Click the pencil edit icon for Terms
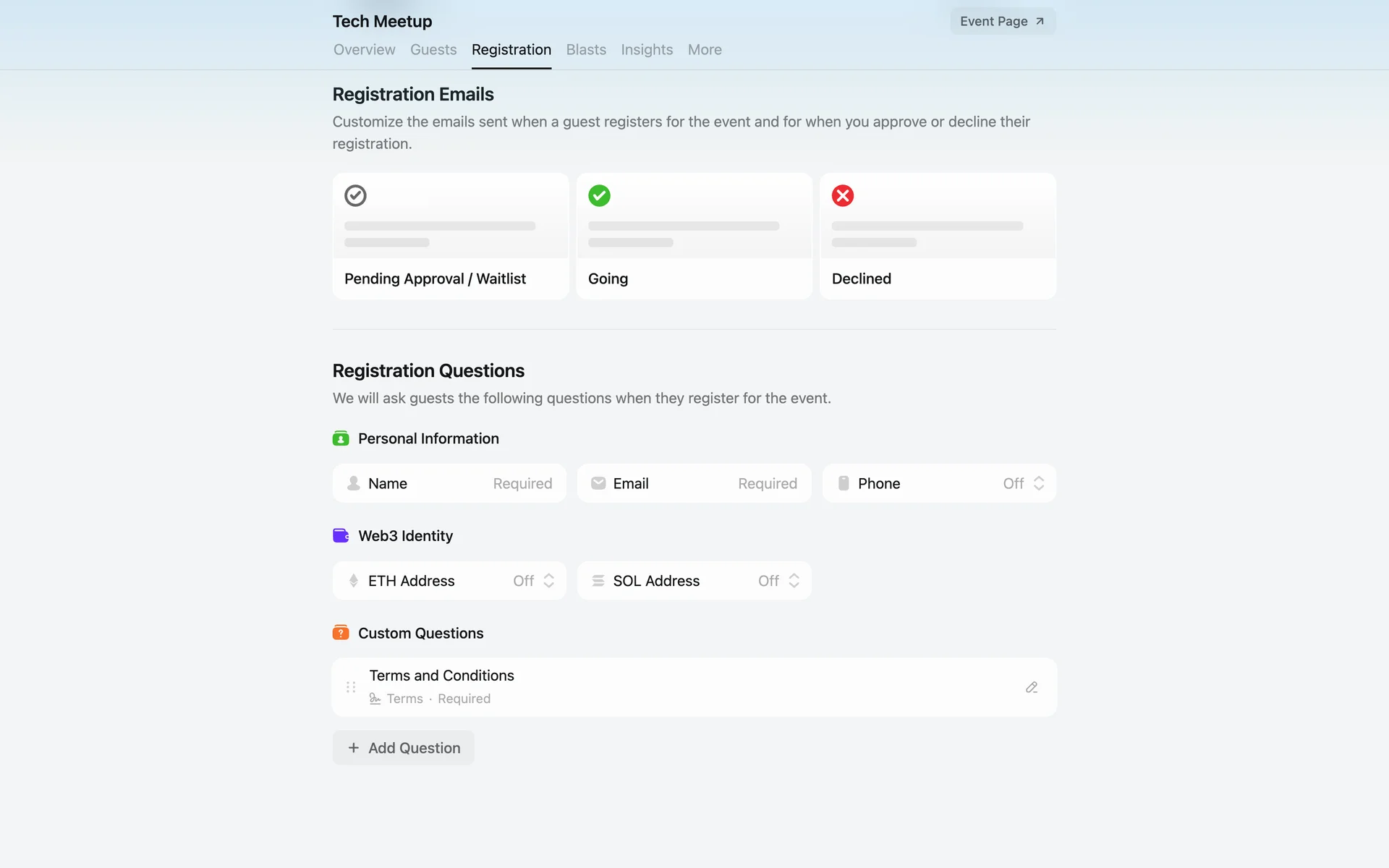This screenshot has width=1389, height=868. 1032,687
